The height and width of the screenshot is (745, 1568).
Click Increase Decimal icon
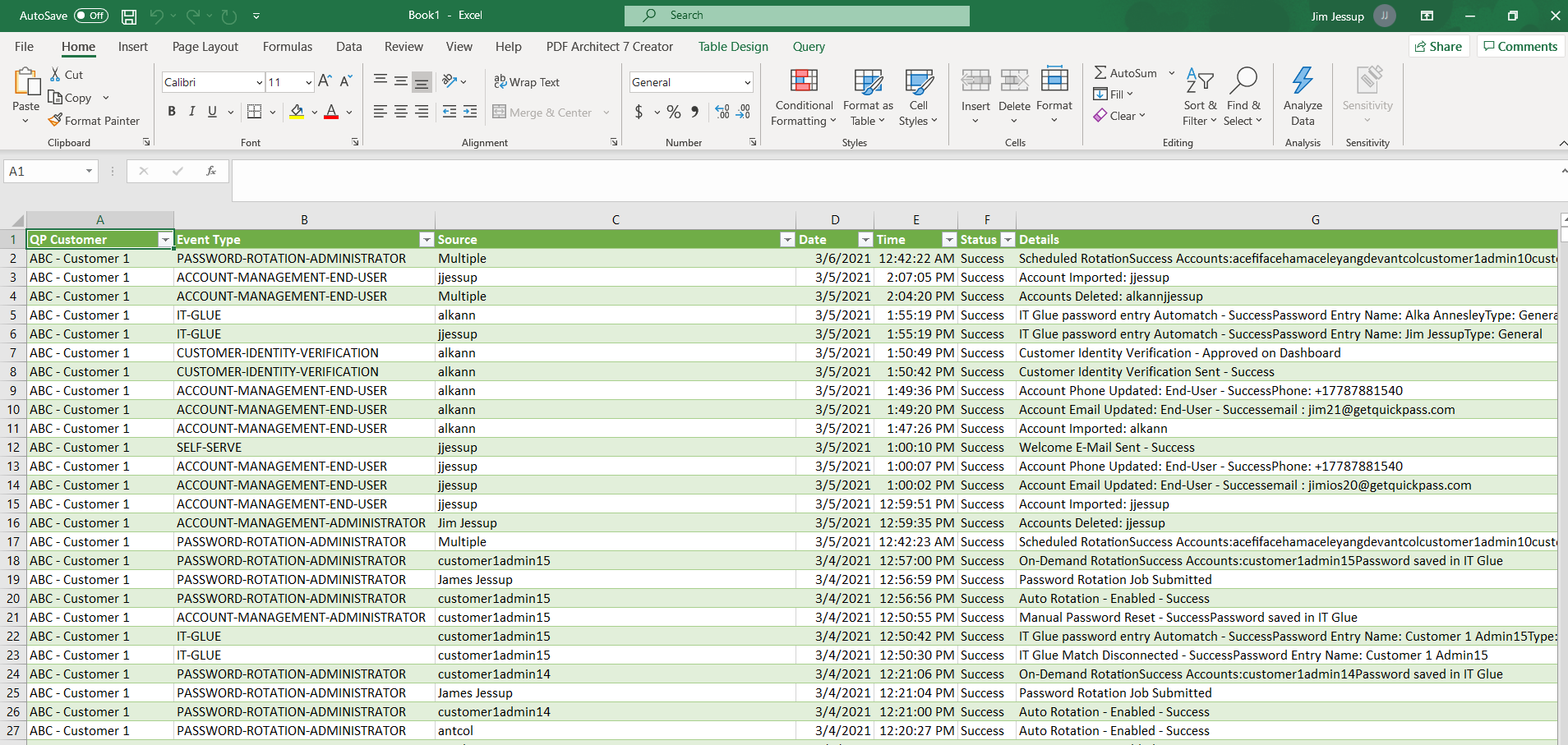click(722, 112)
